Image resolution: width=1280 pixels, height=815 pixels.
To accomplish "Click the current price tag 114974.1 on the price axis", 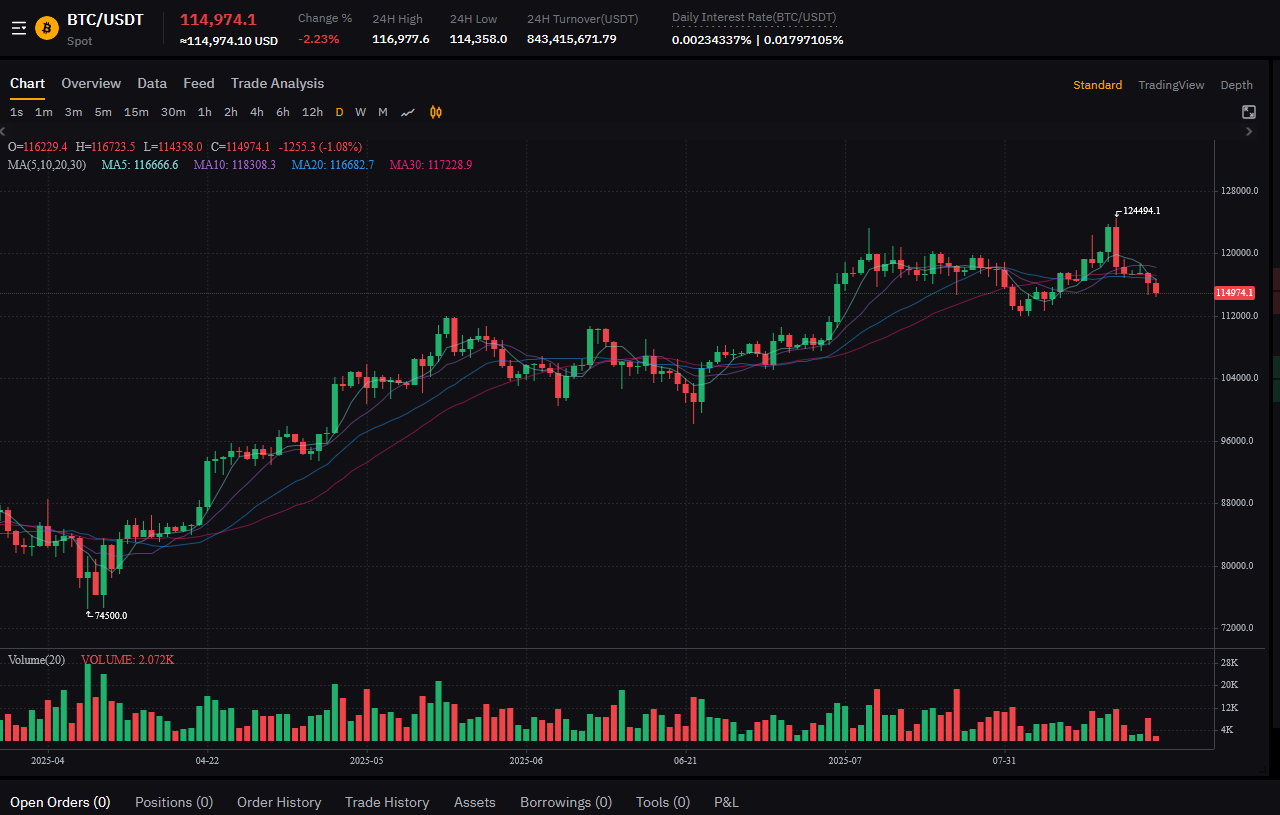I will [1234, 293].
